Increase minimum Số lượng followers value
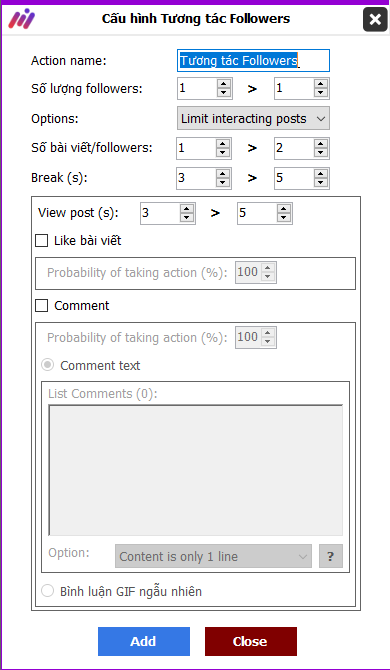This screenshot has width=390, height=670. click(x=223, y=84)
